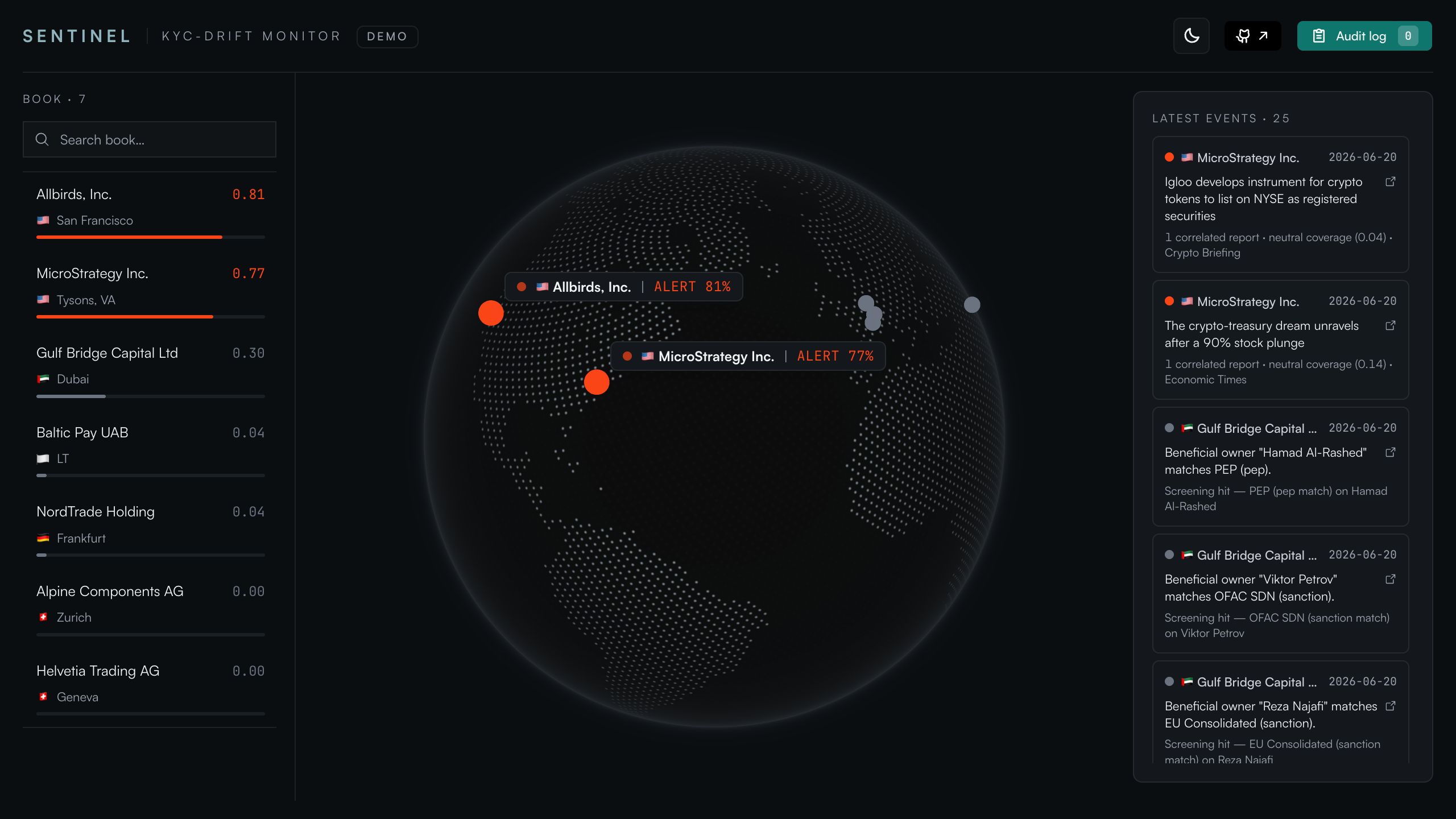
Task: Click the flag icon beside LT
Action: click(x=43, y=458)
